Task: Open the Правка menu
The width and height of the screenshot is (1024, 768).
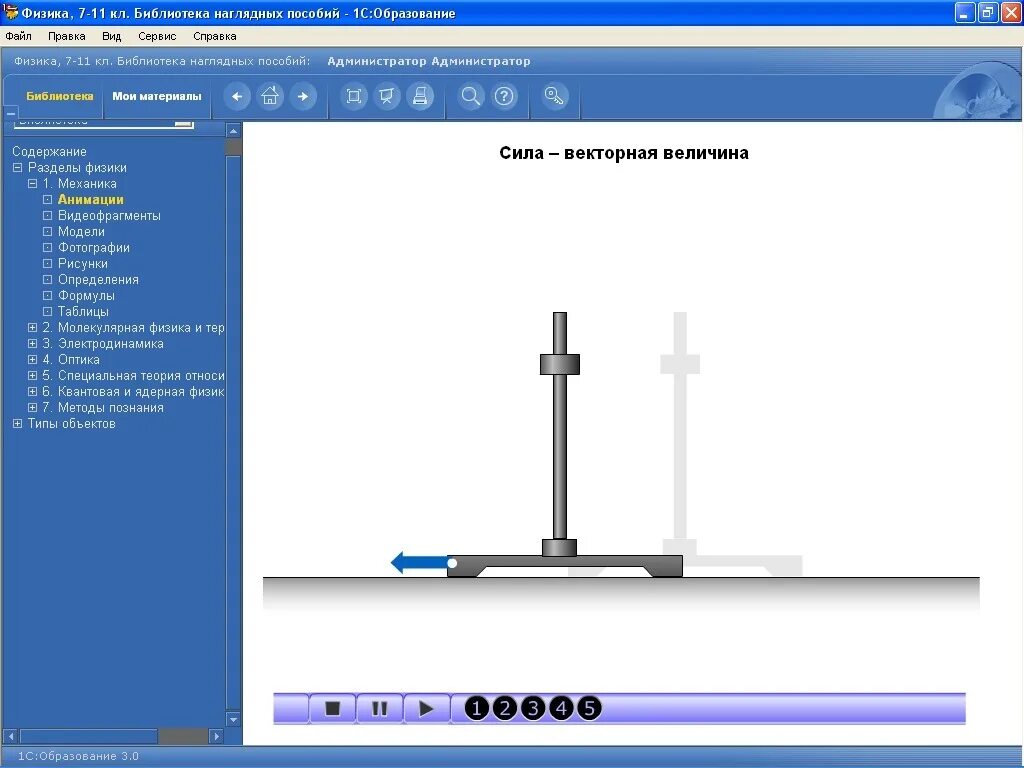Action: click(67, 36)
